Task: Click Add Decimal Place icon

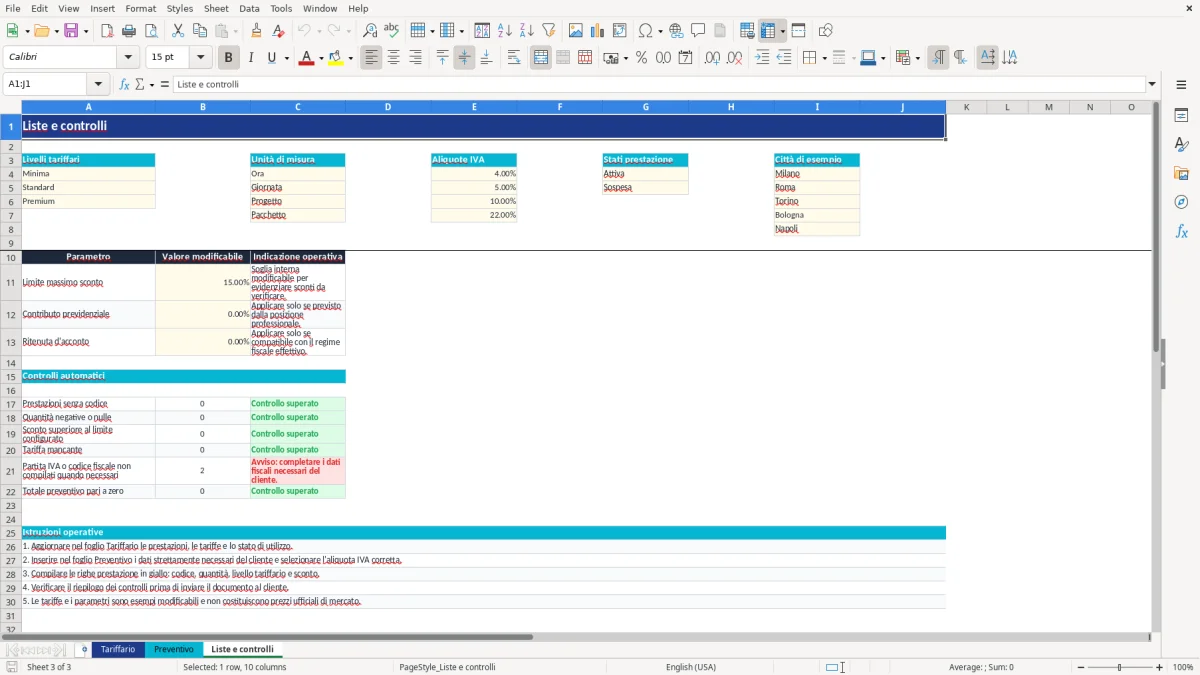Action: [713, 58]
